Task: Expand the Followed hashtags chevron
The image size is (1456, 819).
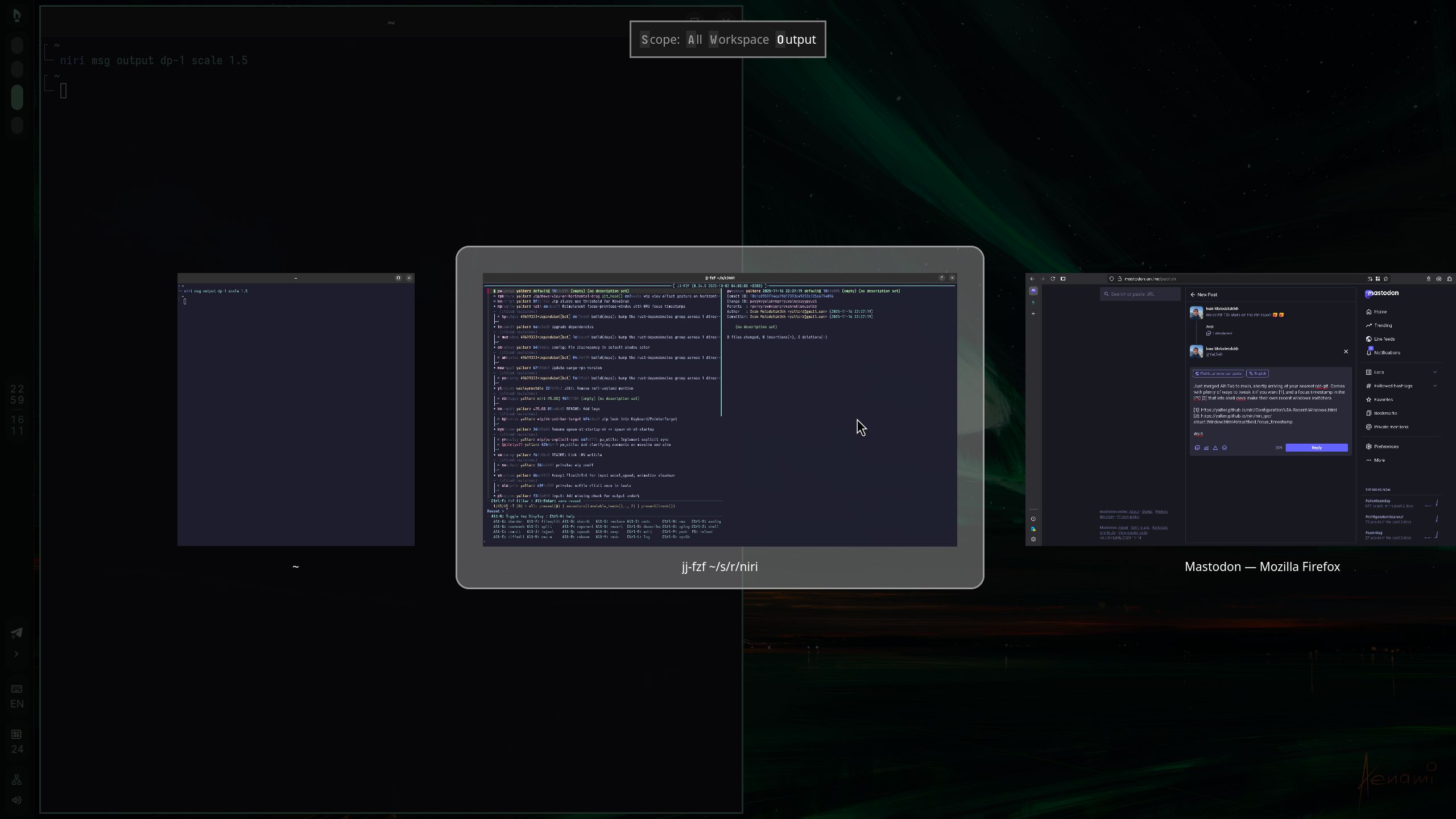Action: coord(1436,386)
